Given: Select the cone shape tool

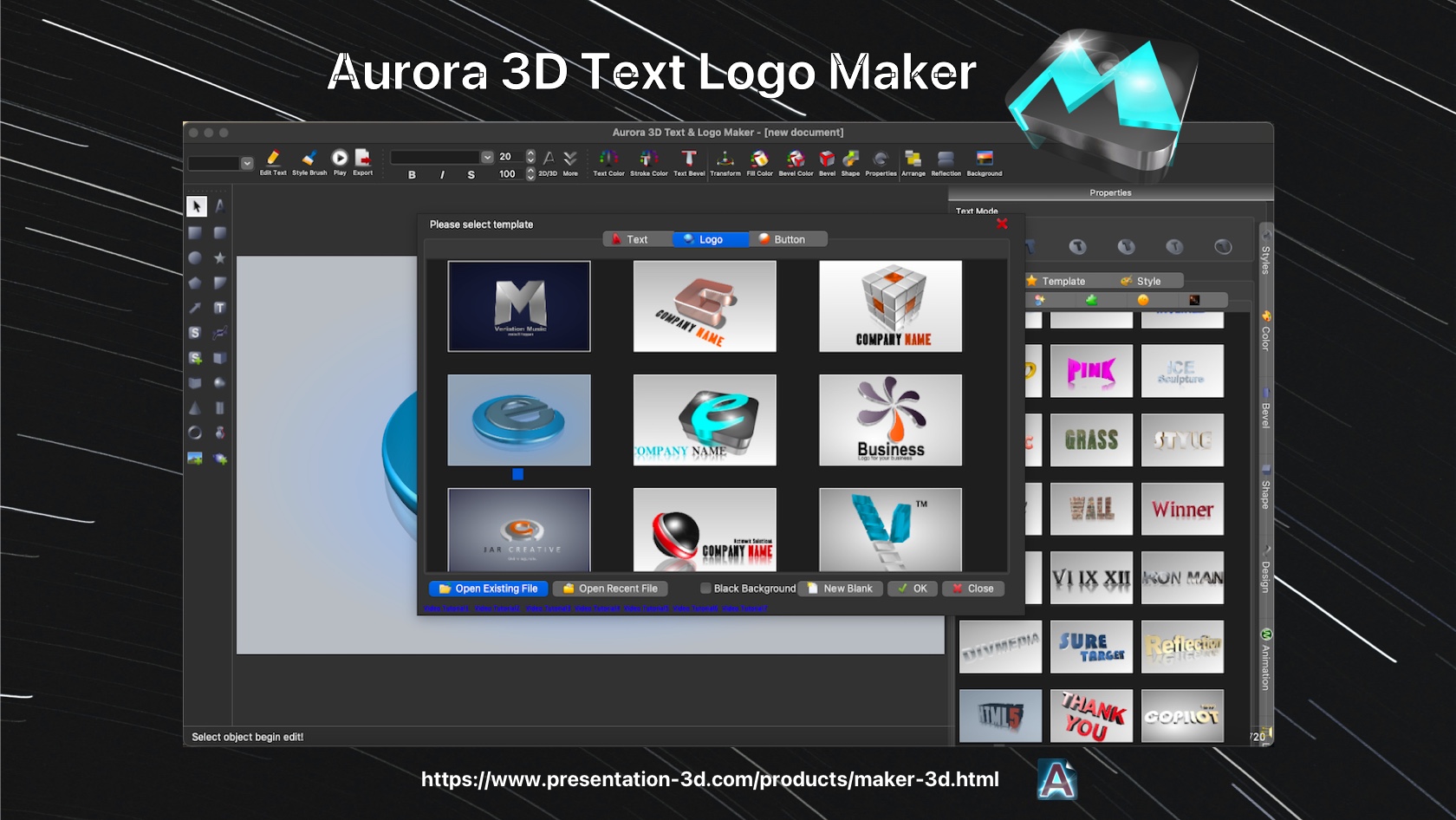Looking at the screenshot, I should 195,407.
